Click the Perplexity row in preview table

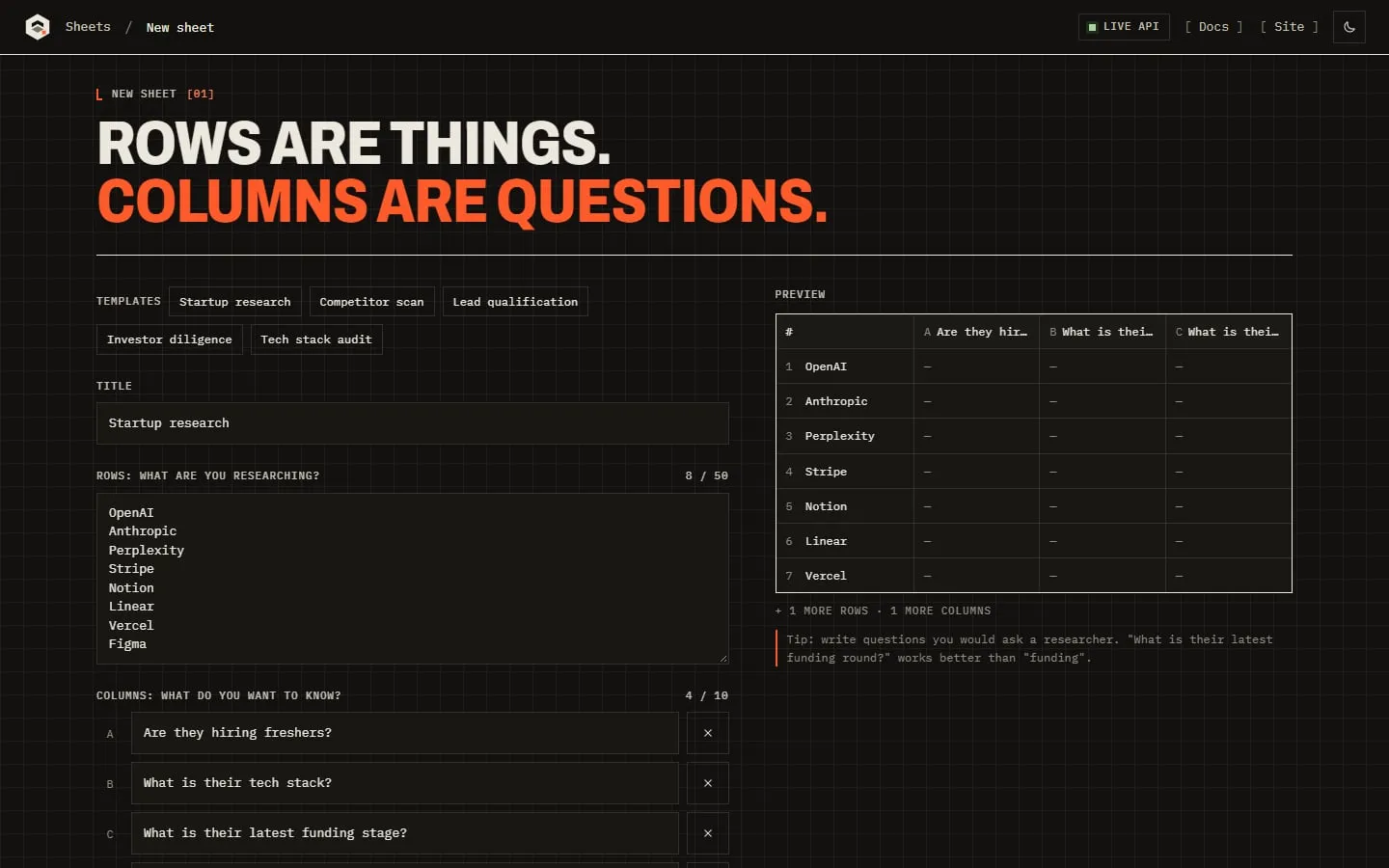tap(1034, 436)
